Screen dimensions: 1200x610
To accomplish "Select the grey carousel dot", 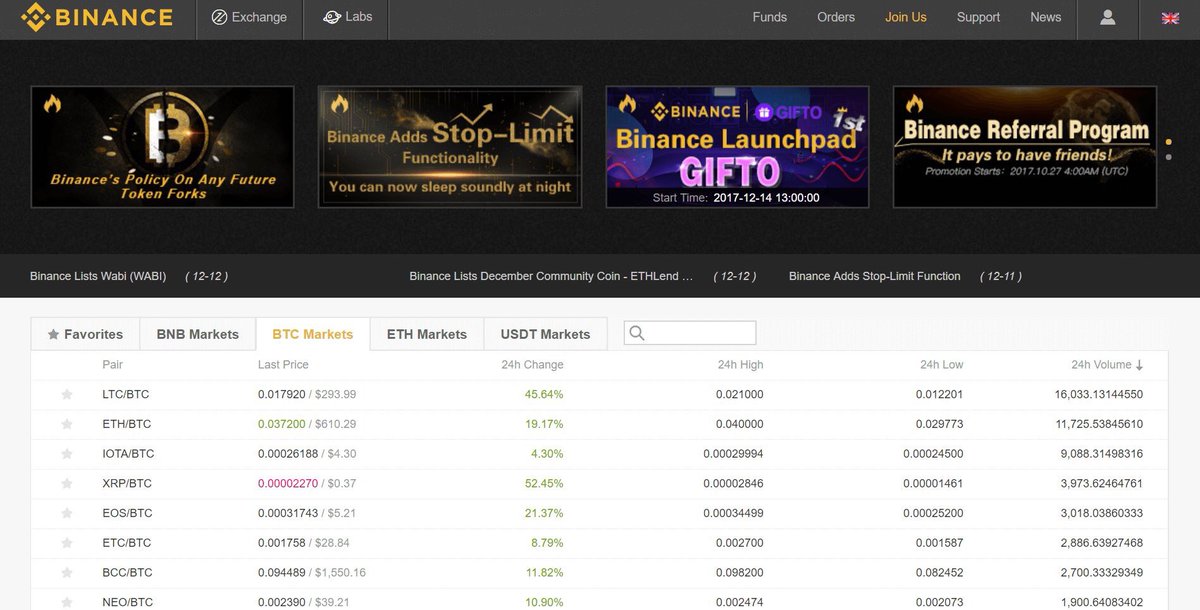I will click(1168, 157).
